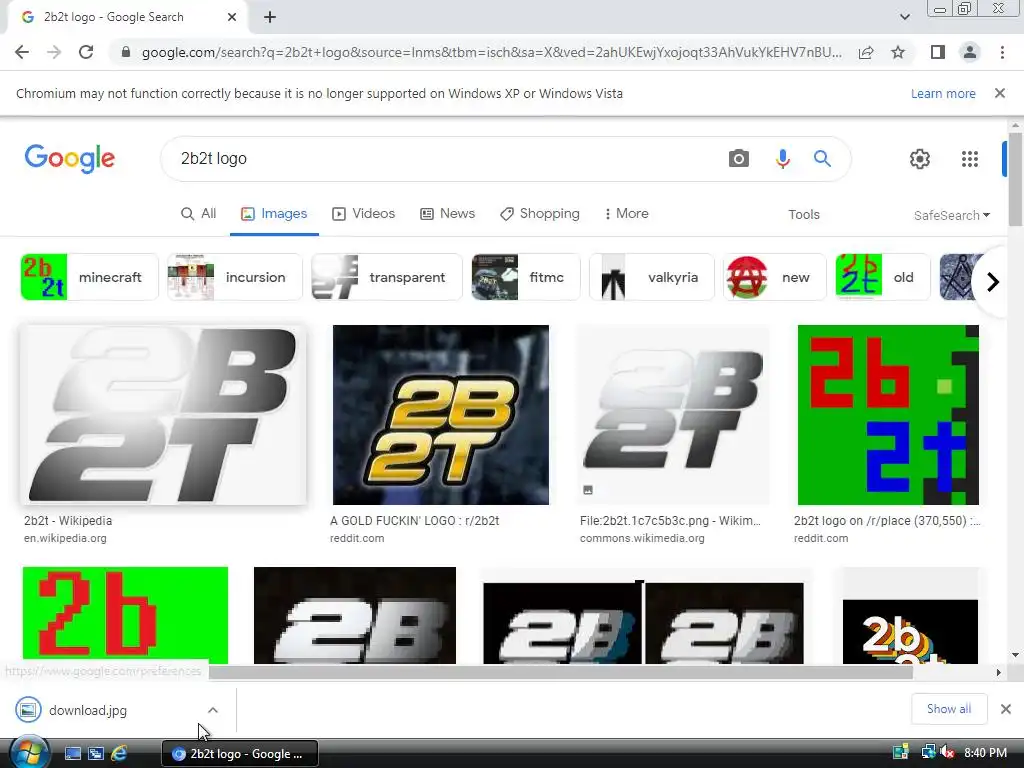
Task: Start voice search with microphone
Action: (782, 159)
